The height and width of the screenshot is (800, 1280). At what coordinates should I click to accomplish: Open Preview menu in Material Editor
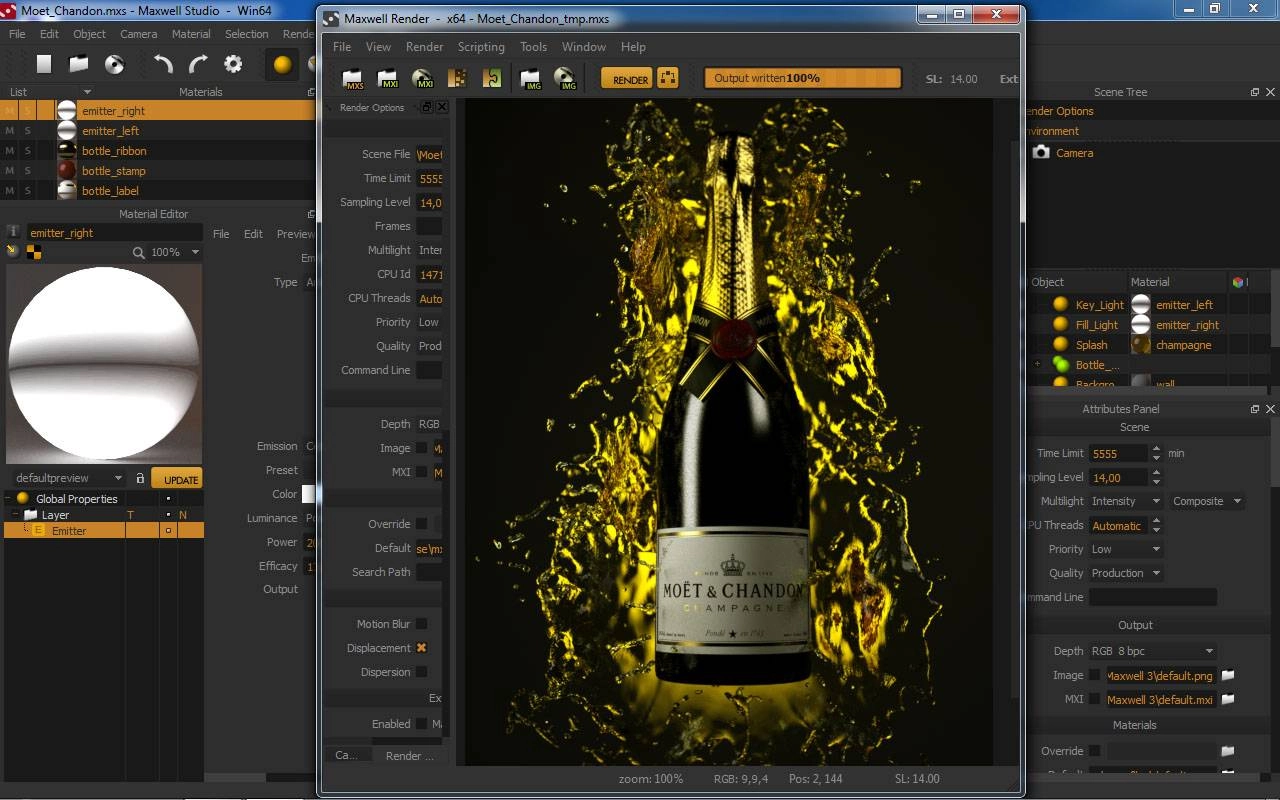[295, 234]
